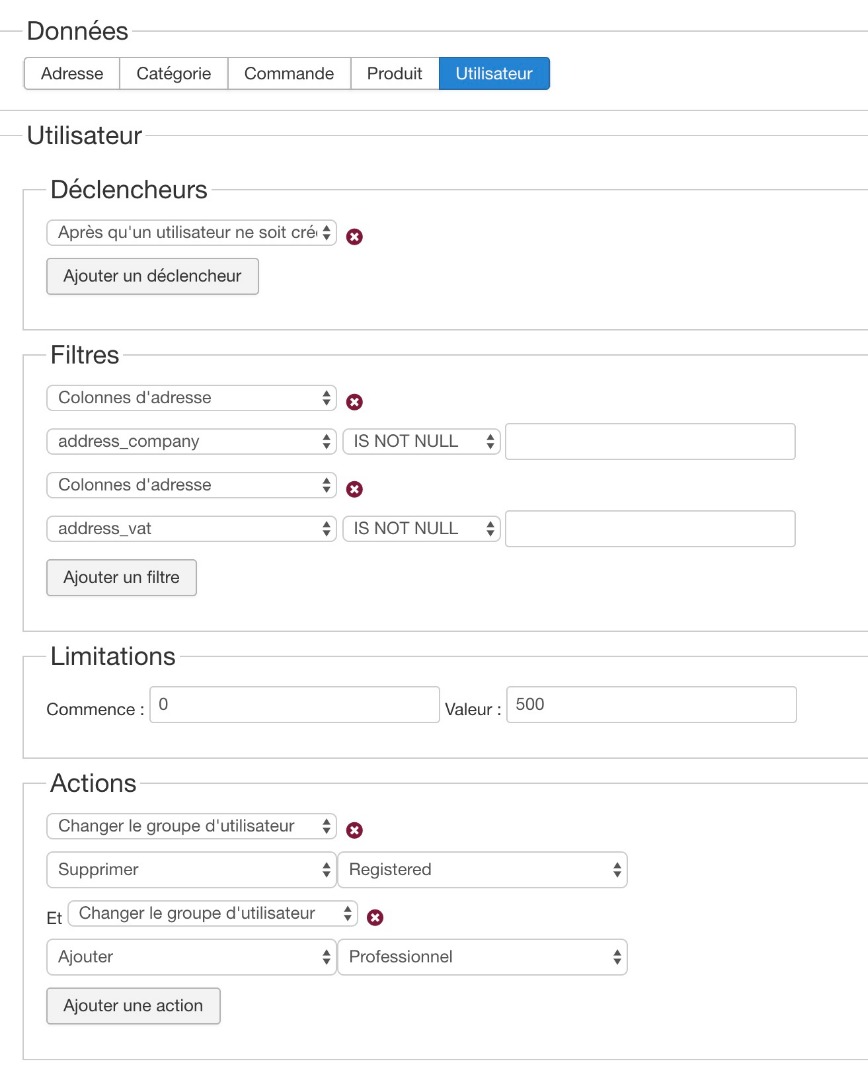Delete the address_company filter with red X
This screenshot has width=868, height=1080.
point(354,402)
